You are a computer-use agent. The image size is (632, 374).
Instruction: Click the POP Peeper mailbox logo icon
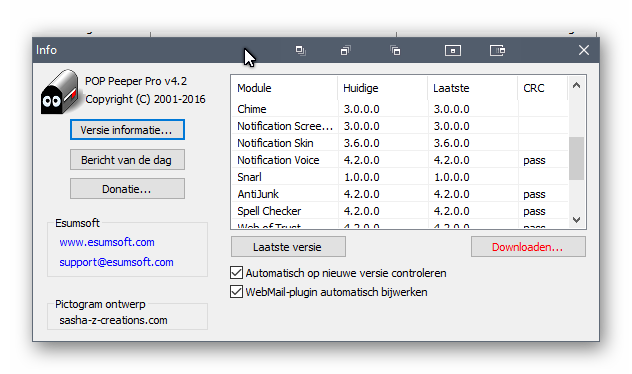coord(60,92)
